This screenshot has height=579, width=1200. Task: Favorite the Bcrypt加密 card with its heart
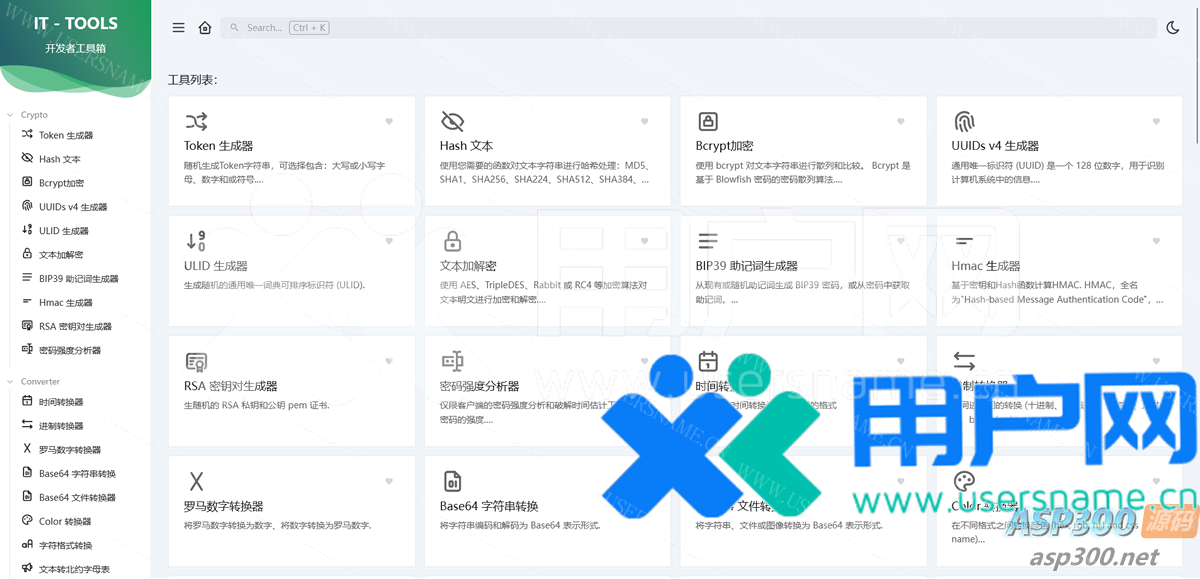901,122
